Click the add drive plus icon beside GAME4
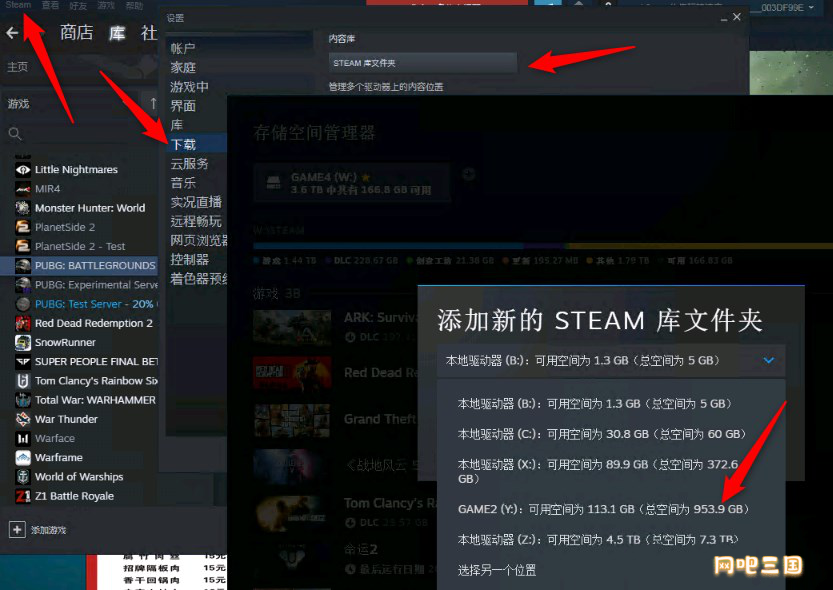833x590 pixels. pyautogui.click(x=469, y=174)
